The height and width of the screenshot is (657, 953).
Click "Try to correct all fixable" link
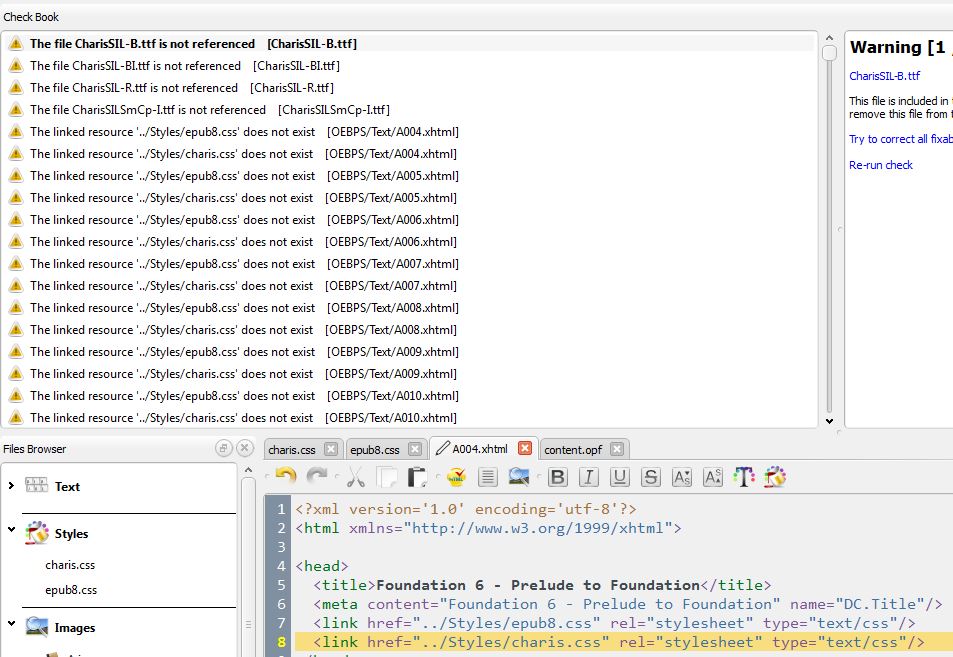point(900,139)
